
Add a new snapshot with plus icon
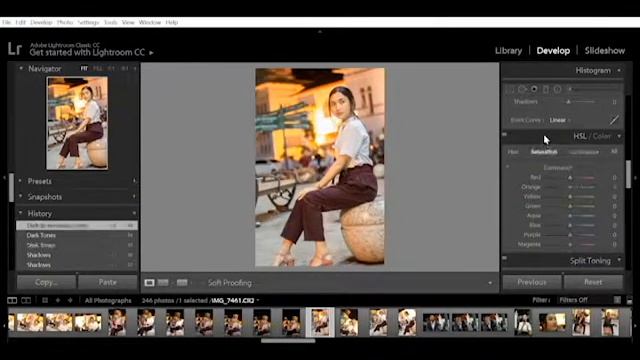coord(134,197)
